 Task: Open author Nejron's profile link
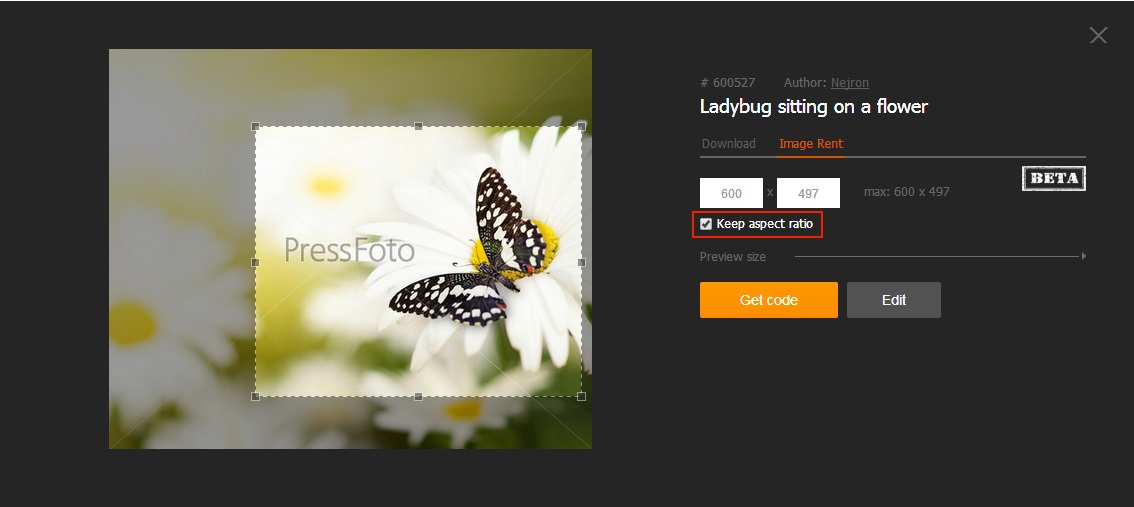click(850, 83)
